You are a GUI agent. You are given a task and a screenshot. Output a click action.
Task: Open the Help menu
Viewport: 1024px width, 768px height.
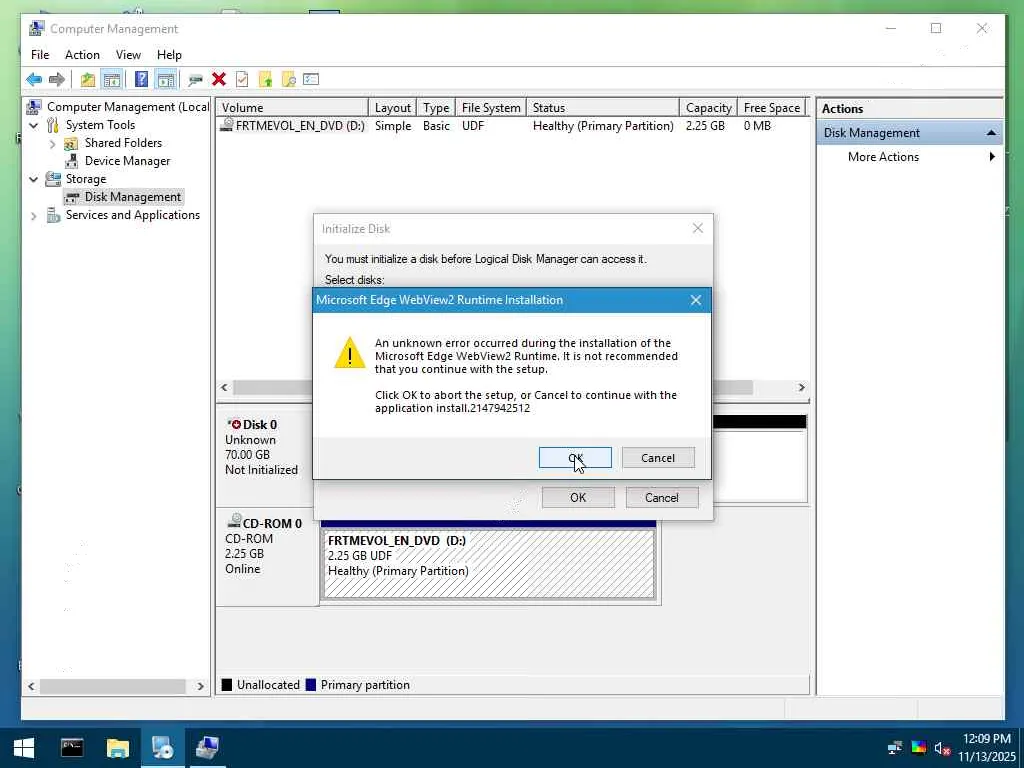pyautogui.click(x=169, y=55)
